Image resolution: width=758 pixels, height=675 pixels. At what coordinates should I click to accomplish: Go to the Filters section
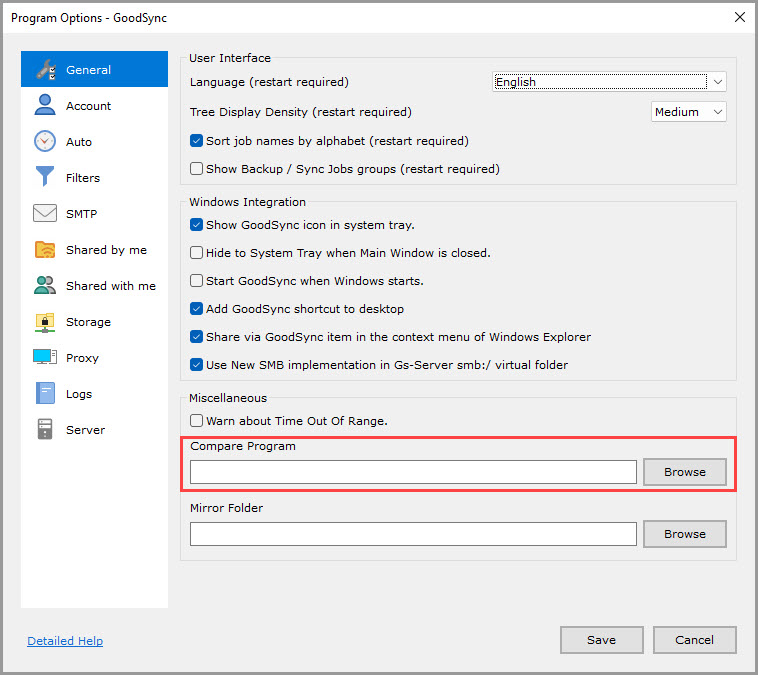[94, 177]
